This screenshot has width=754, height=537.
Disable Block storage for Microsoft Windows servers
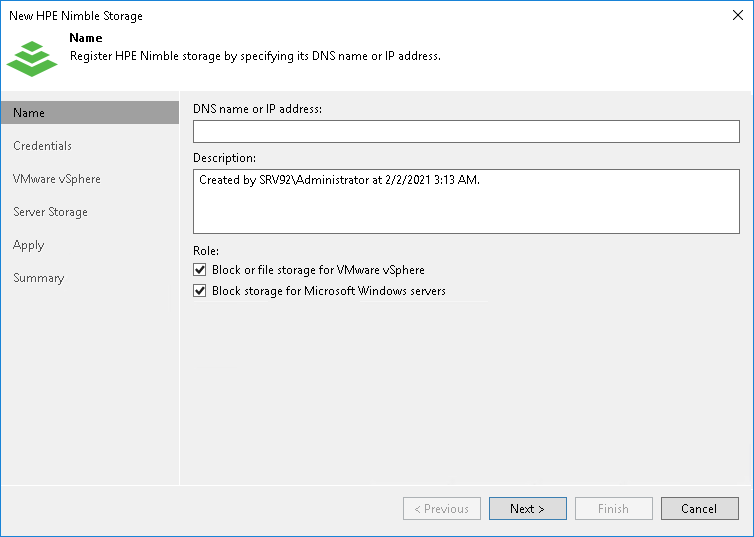coord(200,291)
